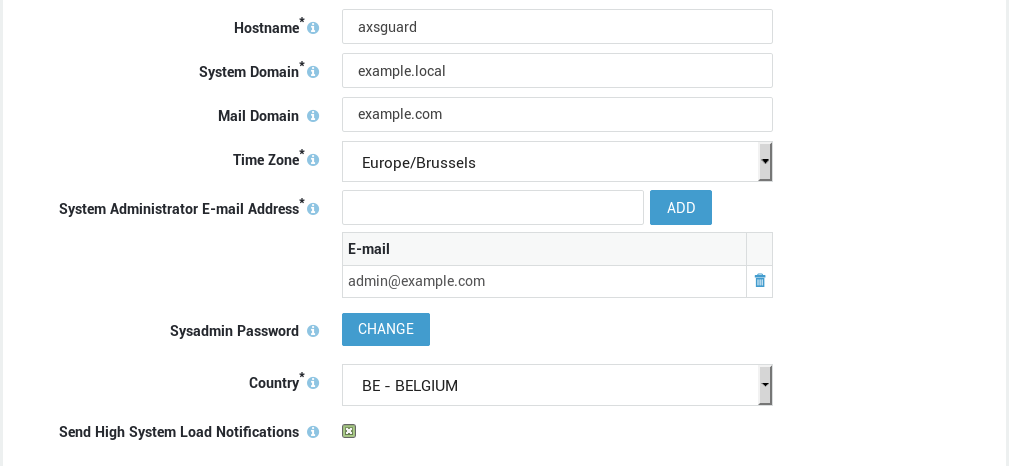
Task: Click the Time Zone info icon
Action: pos(313,160)
